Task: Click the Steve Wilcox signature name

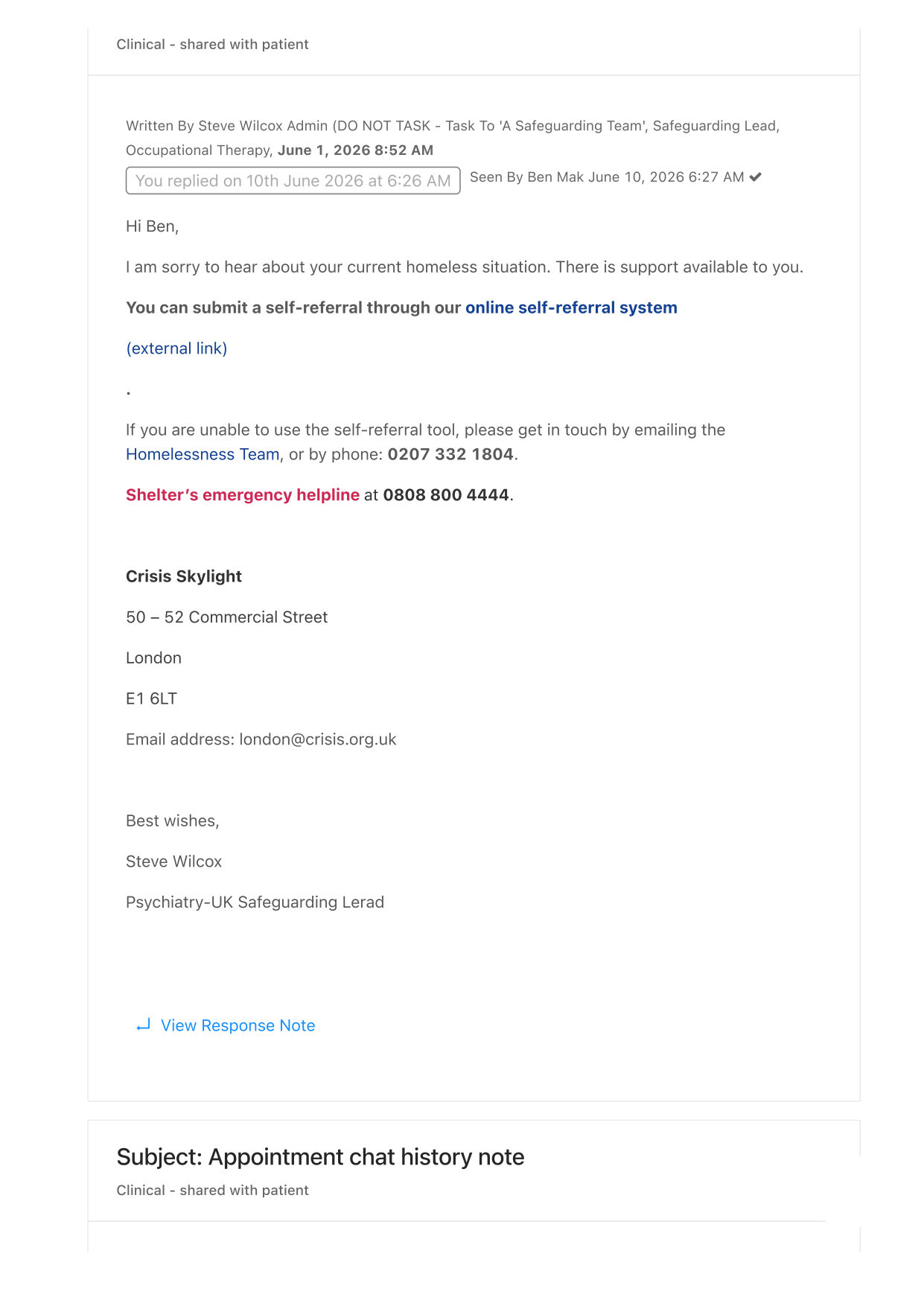Action: click(173, 861)
